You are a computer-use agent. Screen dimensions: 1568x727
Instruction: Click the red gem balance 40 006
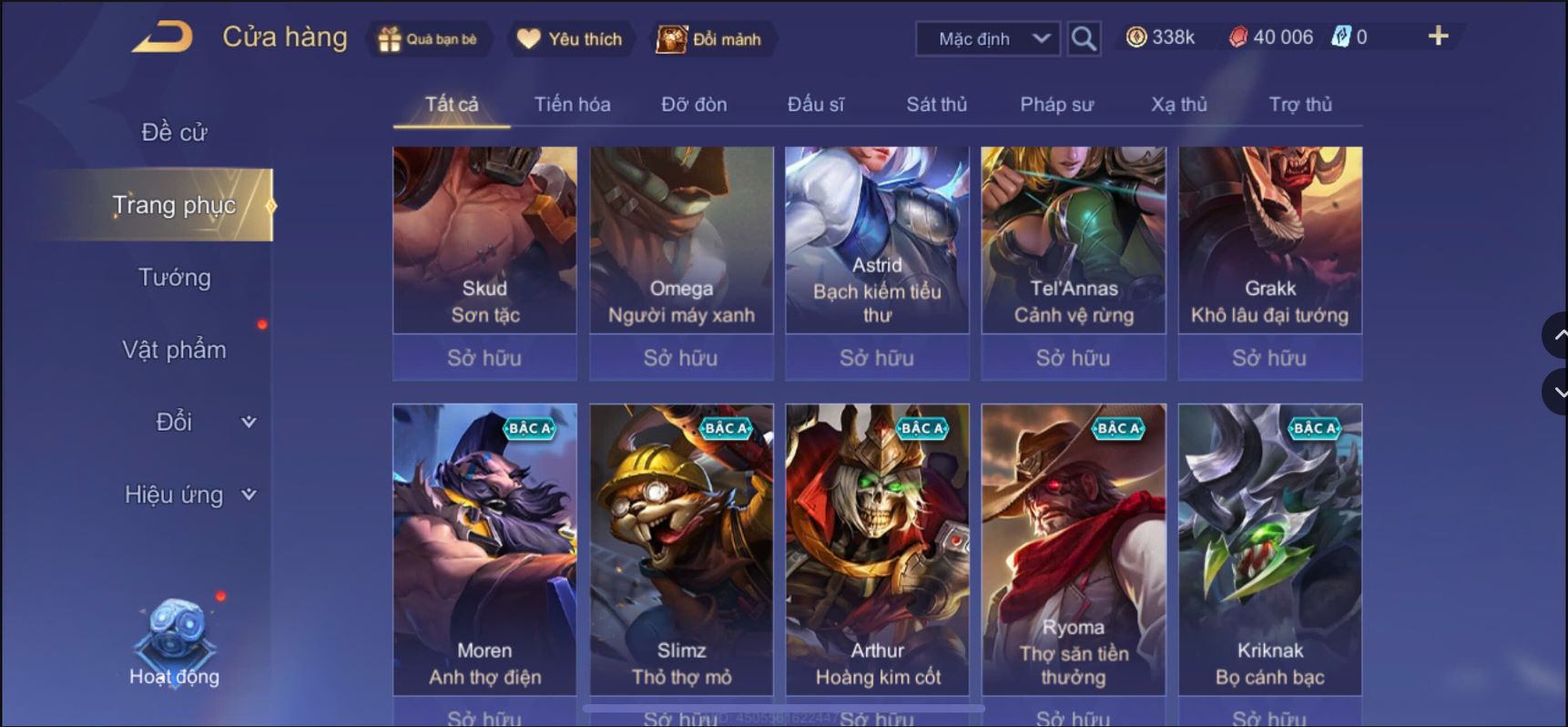pyautogui.click(x=1271, y=37)
